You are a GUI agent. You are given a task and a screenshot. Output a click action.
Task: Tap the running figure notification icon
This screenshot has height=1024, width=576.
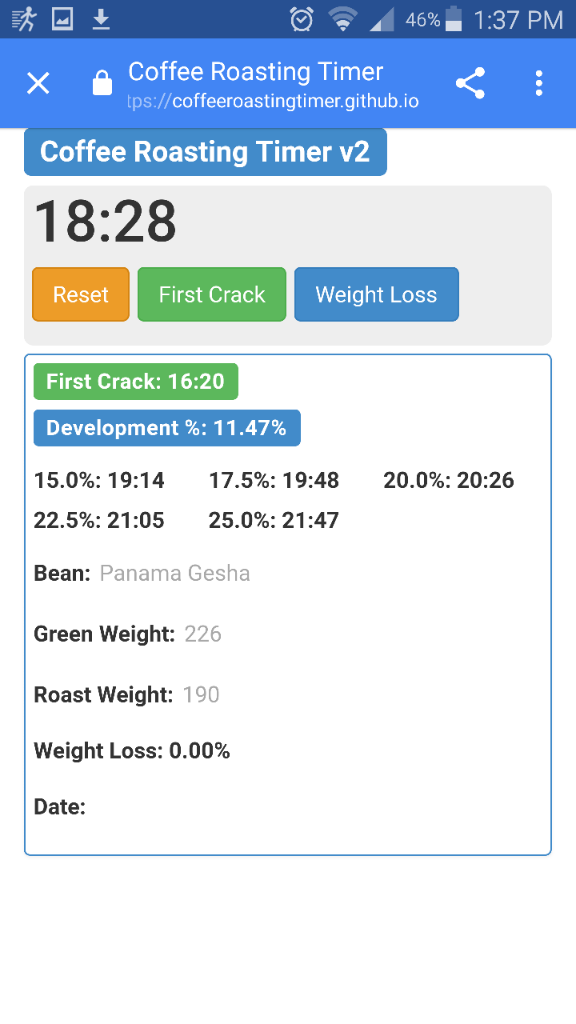click(25, 20)
